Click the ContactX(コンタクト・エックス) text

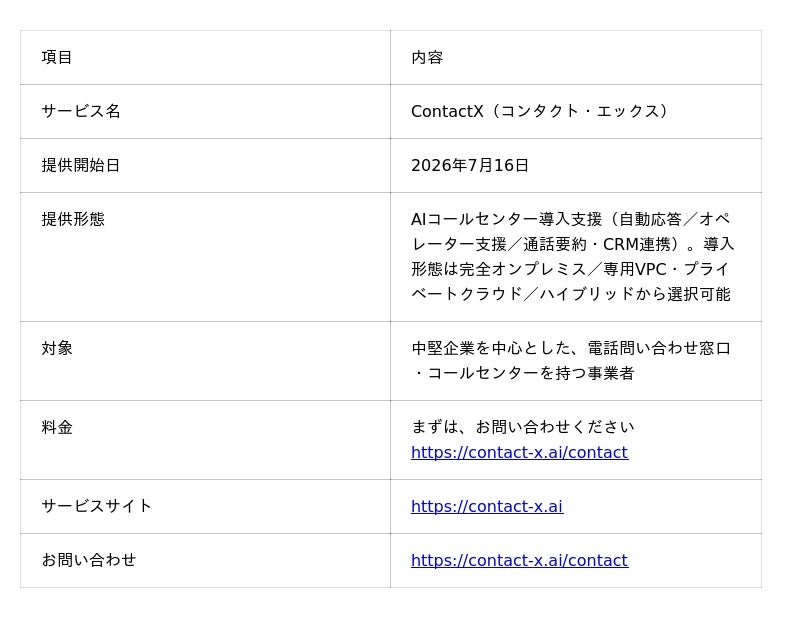pyautogui.click(x=540, y=111)
